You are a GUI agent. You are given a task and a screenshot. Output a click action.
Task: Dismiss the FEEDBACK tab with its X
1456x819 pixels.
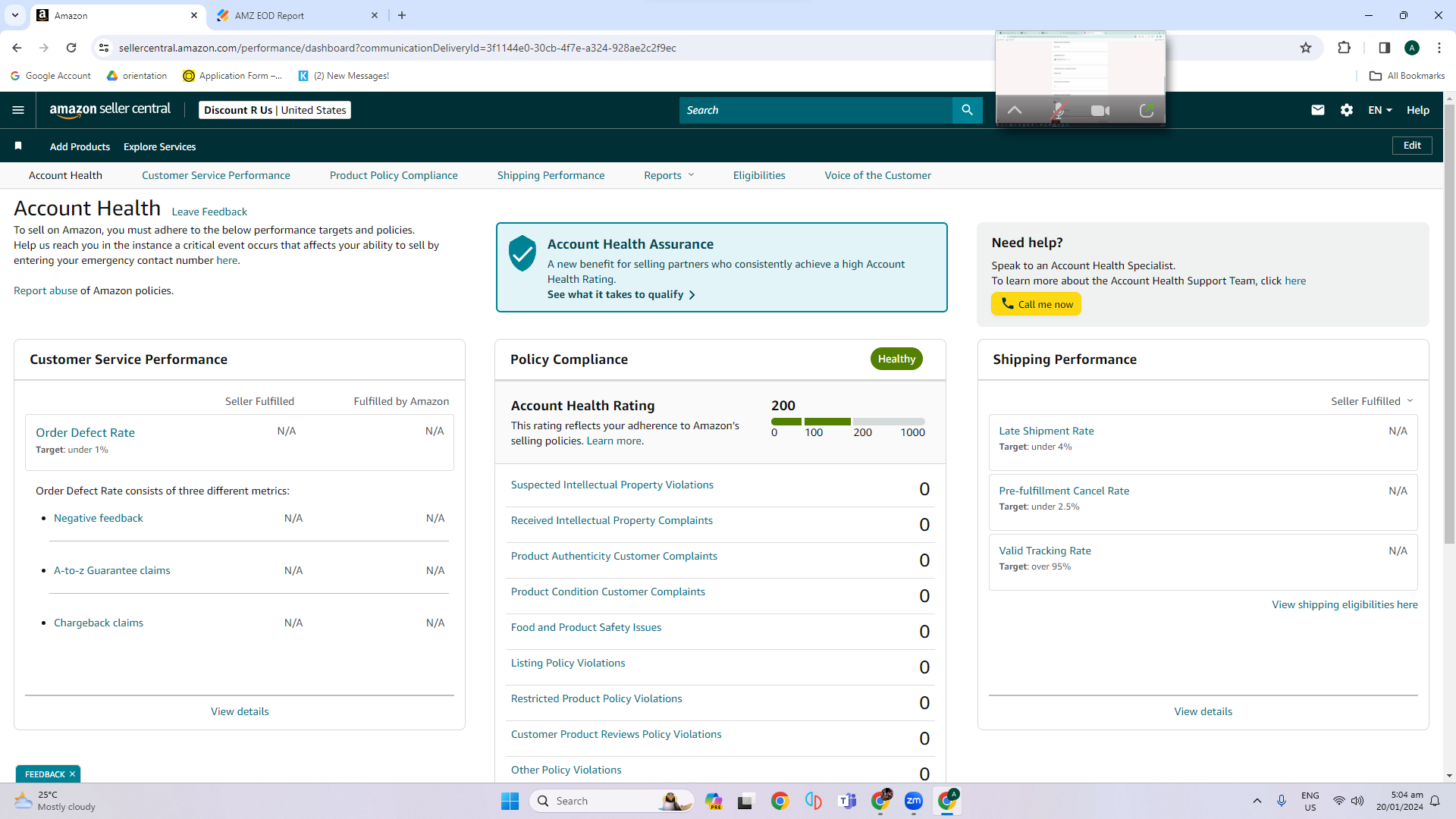tap(72, 774)
